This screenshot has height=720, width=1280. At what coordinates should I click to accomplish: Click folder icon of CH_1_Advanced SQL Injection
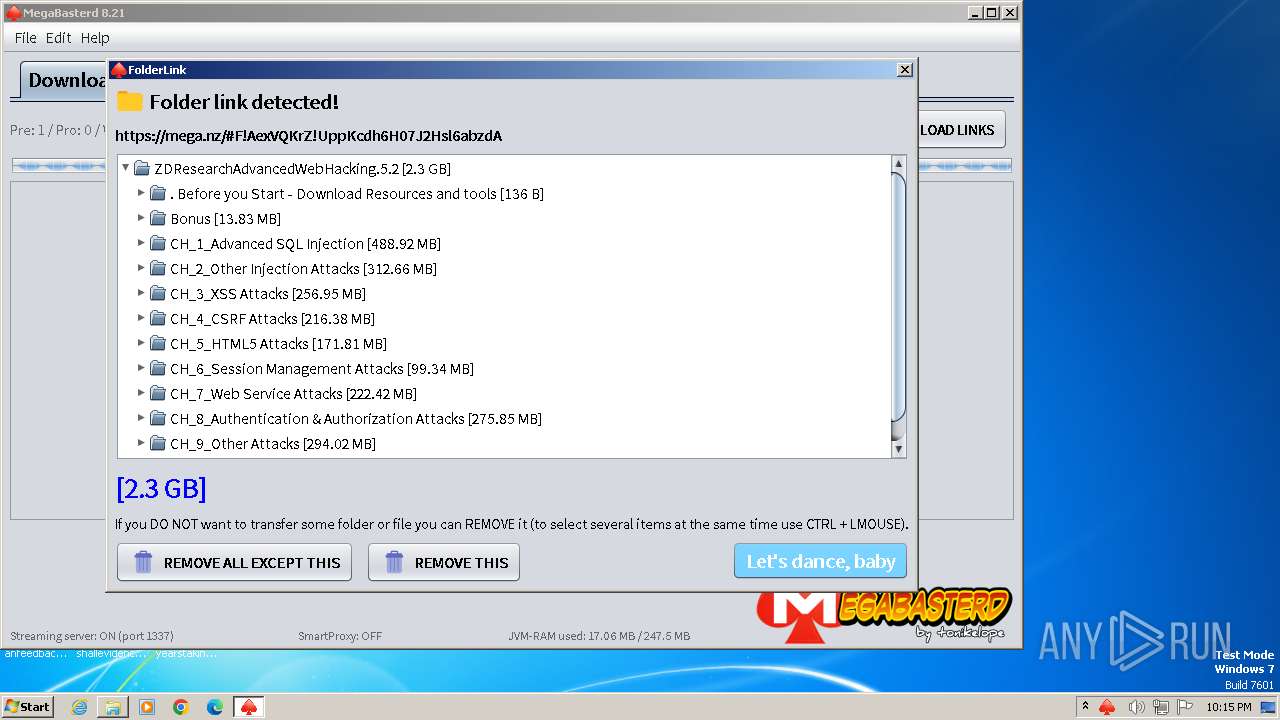tap(158, 243)
